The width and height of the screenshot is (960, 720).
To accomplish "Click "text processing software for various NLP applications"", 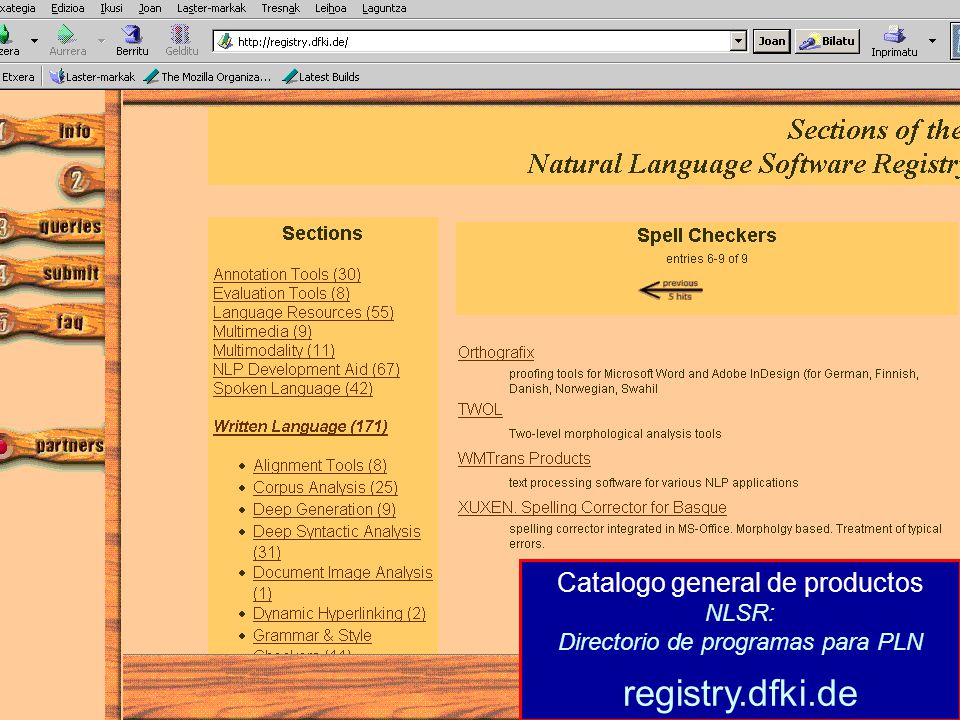I will click(x=653, y=482).
